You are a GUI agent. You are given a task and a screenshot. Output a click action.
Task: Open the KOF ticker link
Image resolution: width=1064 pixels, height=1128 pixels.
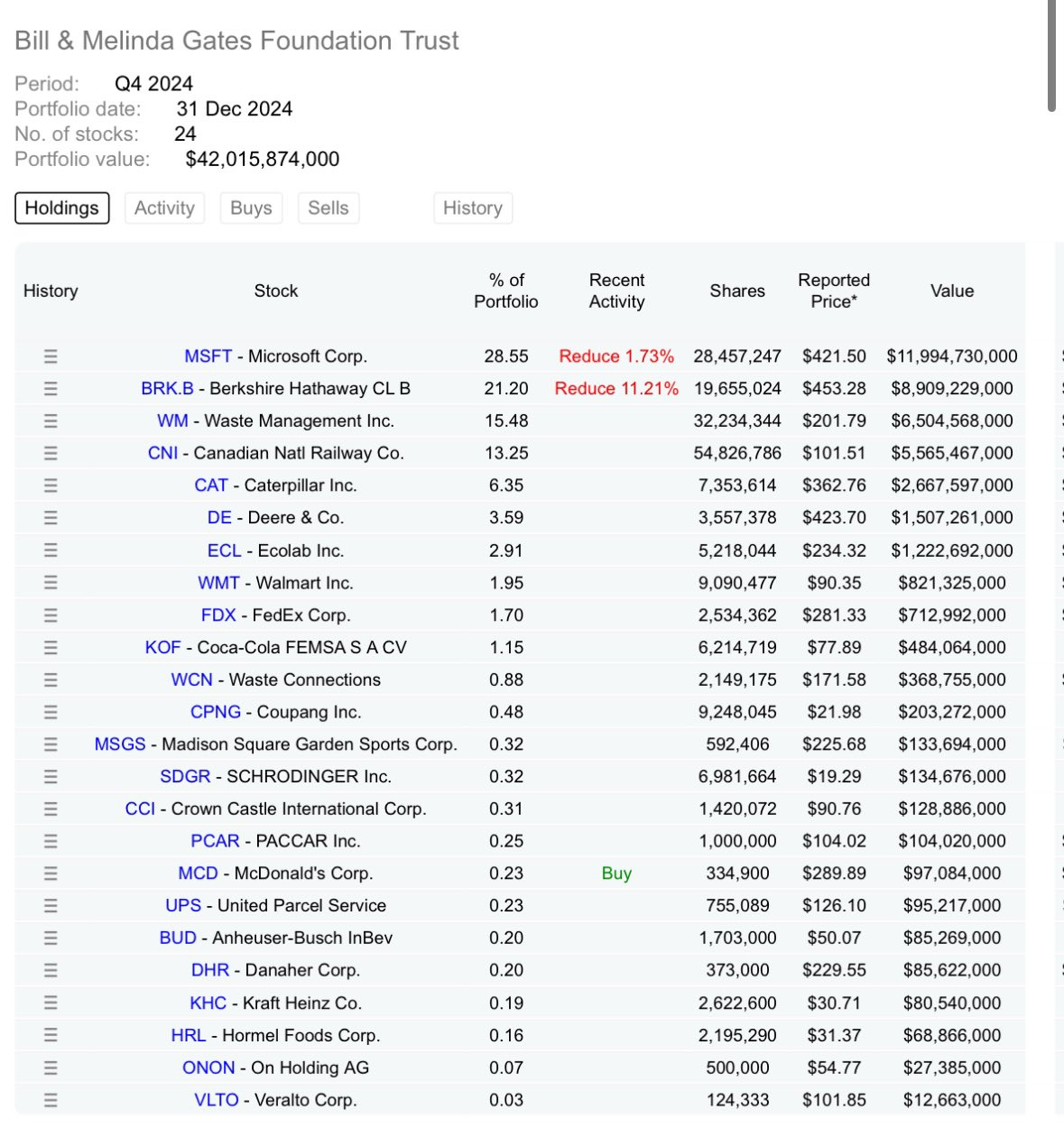(163, 648)
